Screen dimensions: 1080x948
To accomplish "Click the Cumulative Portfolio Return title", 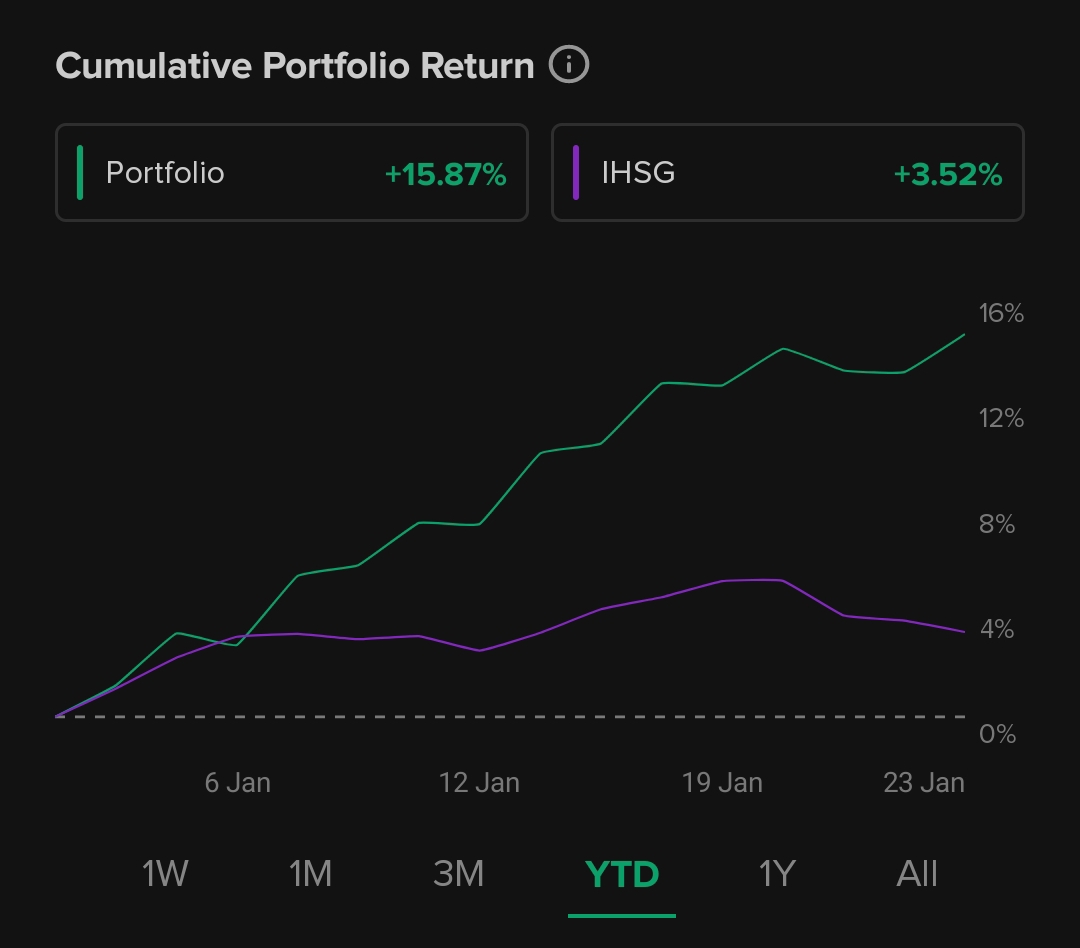I will [x=295, y=66].
